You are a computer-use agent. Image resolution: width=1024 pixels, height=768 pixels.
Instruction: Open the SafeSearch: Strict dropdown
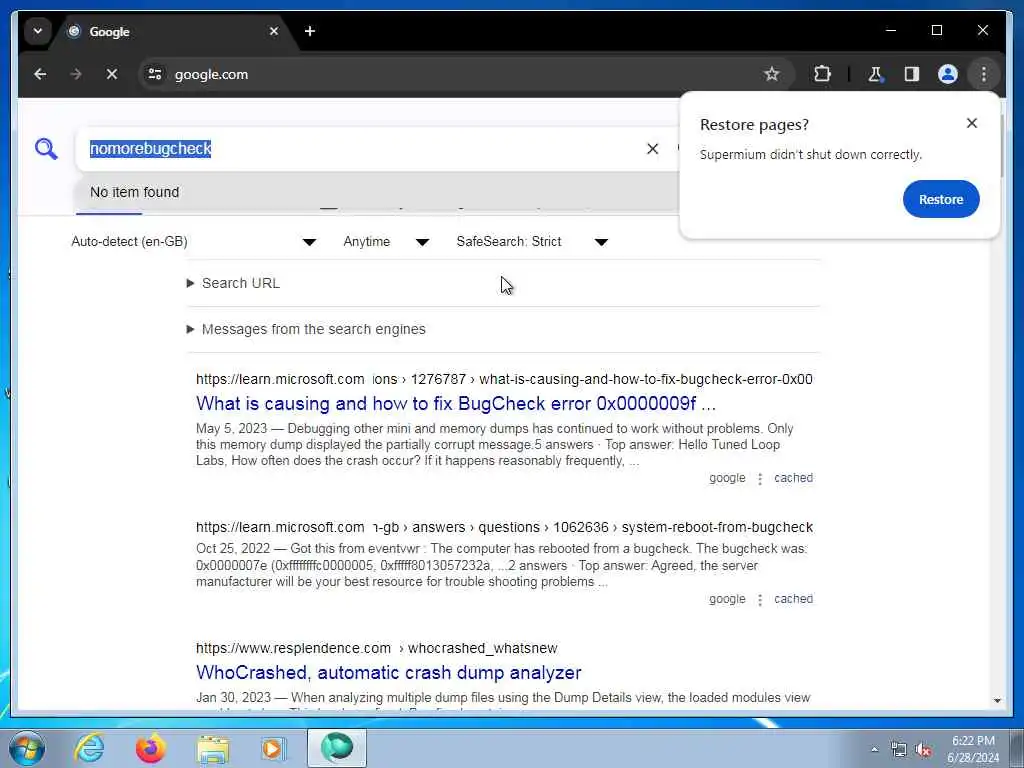tap(532, 242)
